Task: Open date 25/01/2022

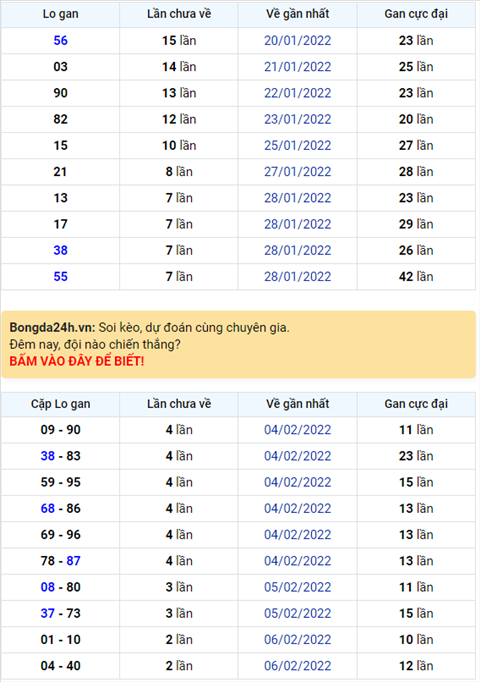Action: [x=297, y=145]
